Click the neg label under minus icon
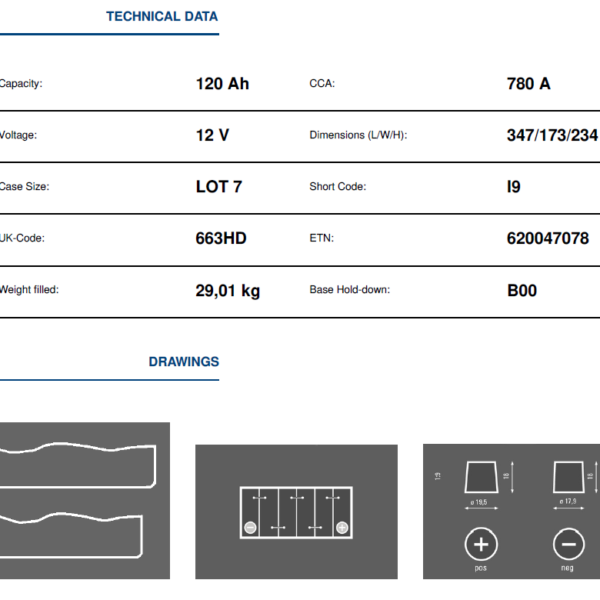The image size is (600, 600). tap(567, 568)
